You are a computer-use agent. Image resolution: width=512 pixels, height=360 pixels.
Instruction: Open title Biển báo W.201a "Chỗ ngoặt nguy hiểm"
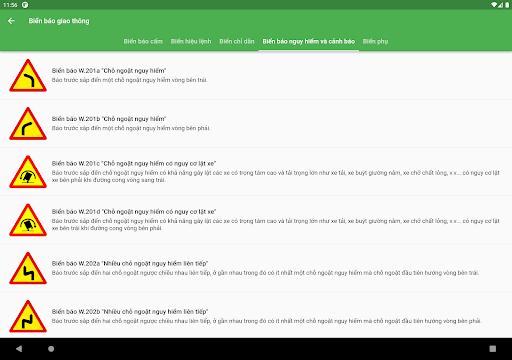[109, 71]
